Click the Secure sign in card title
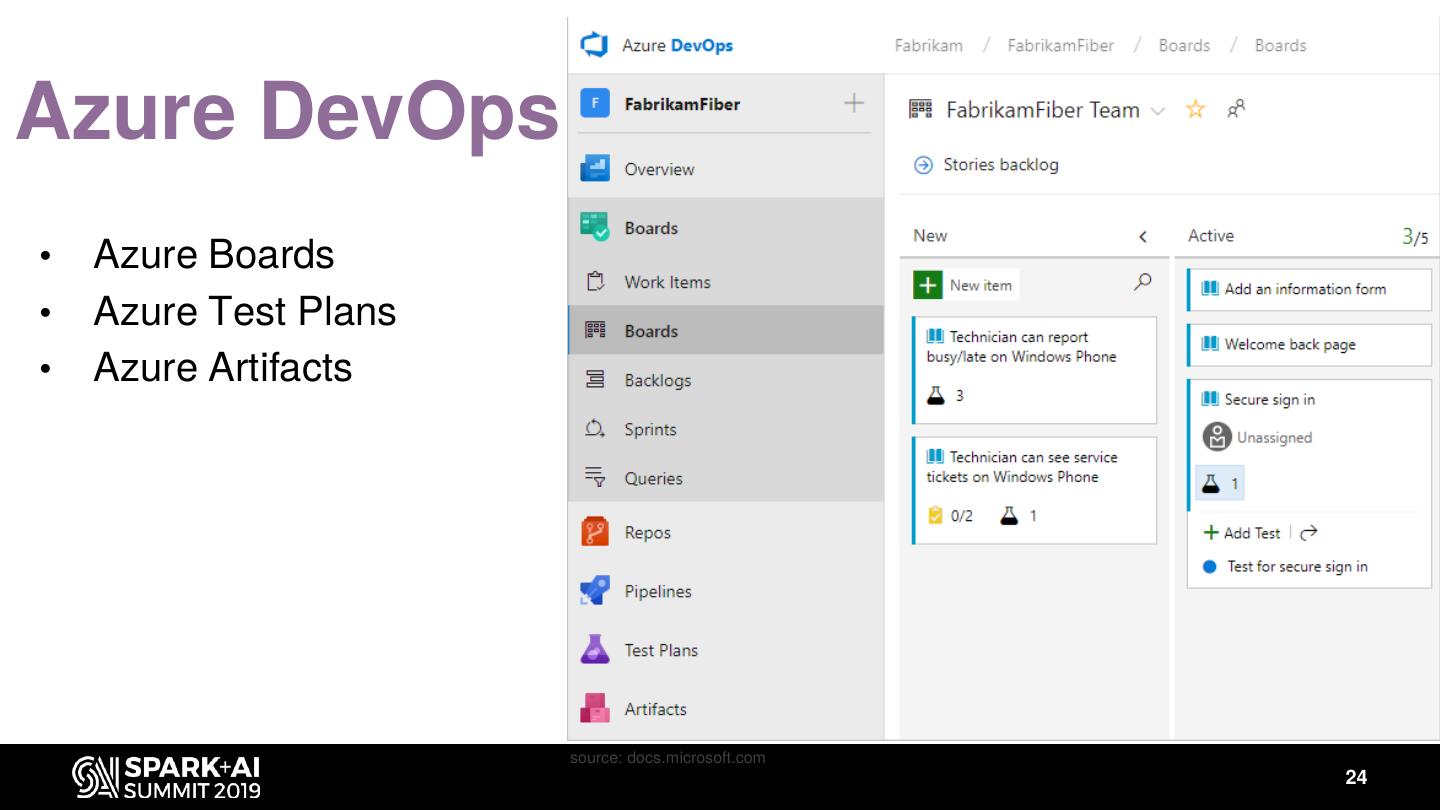The width and height of the screenshot is (1440, 810). tap(1270, 400)
